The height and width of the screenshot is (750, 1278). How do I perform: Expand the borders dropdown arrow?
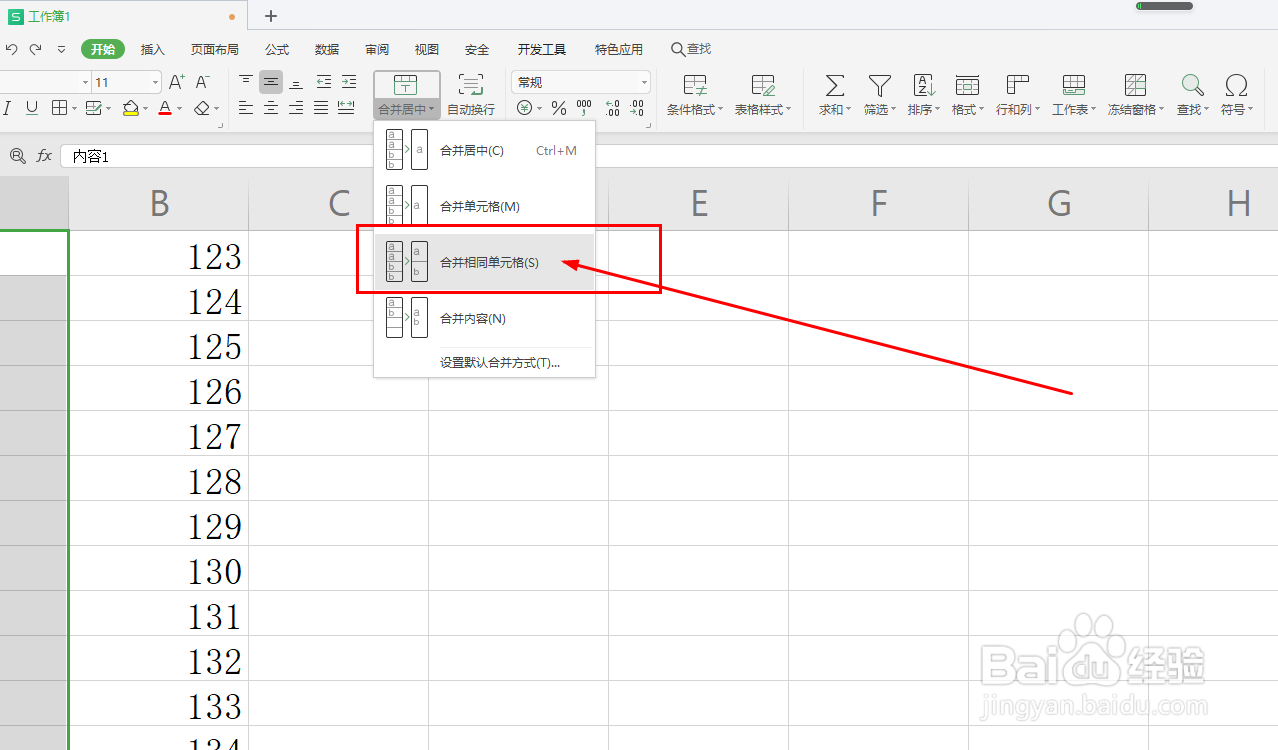[75, 108]
